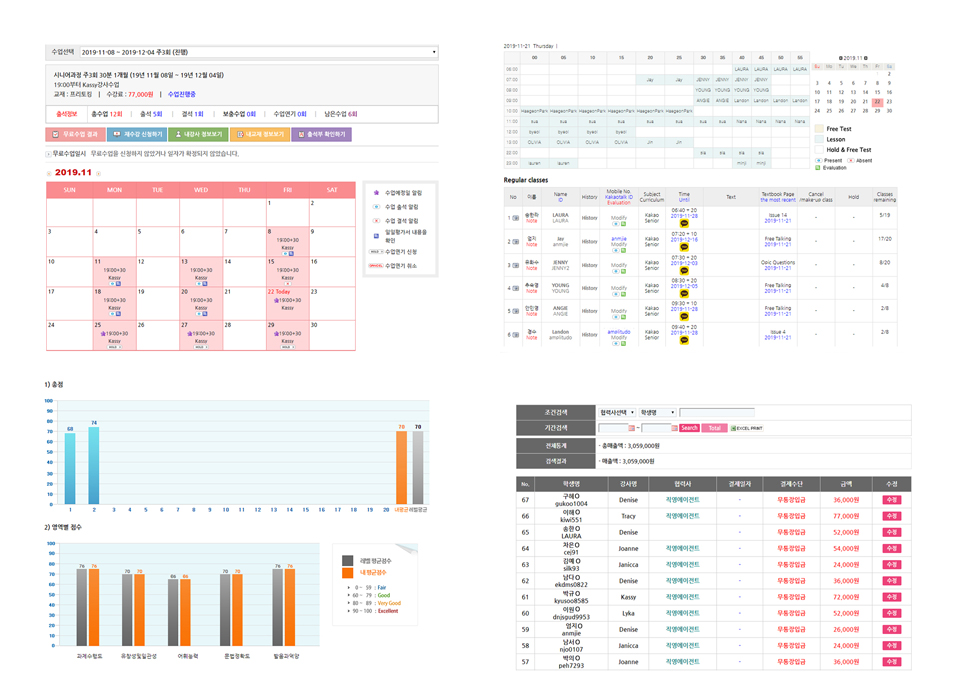The image size is (980, 700).
Task: Click the 내강사 정보보기 green tab
Action: 198,134
